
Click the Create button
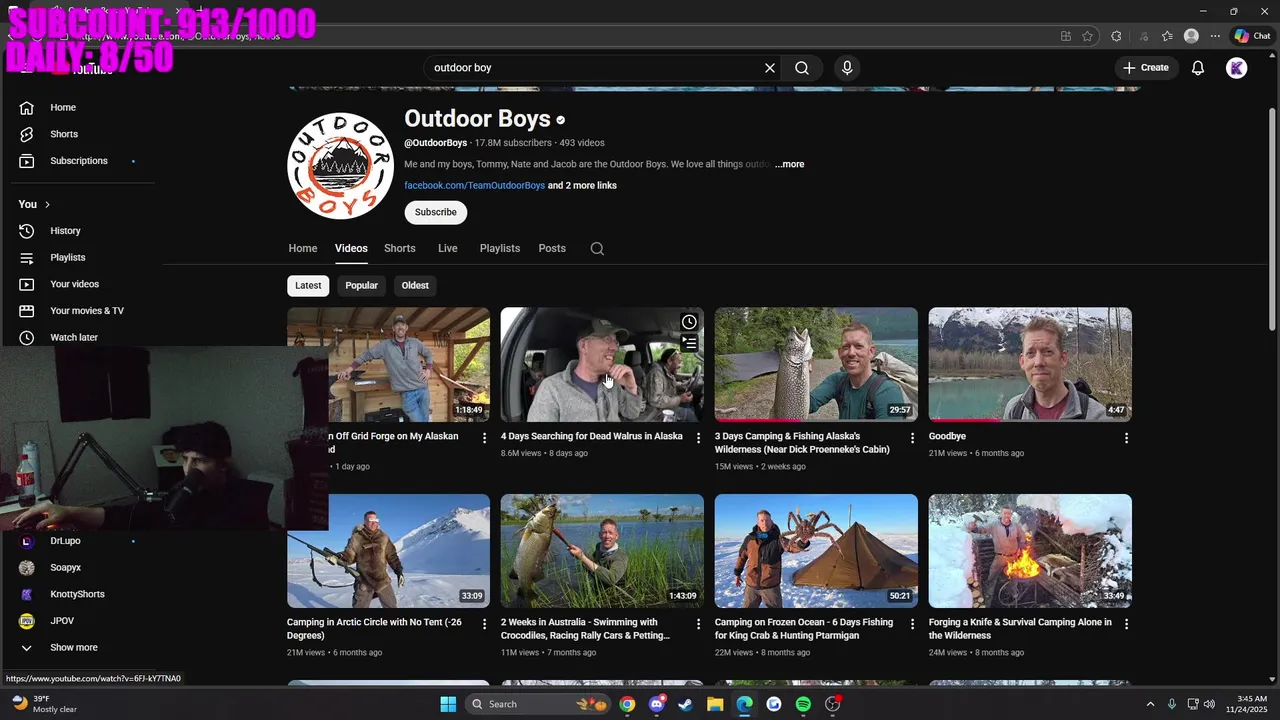click(1146, 68)
